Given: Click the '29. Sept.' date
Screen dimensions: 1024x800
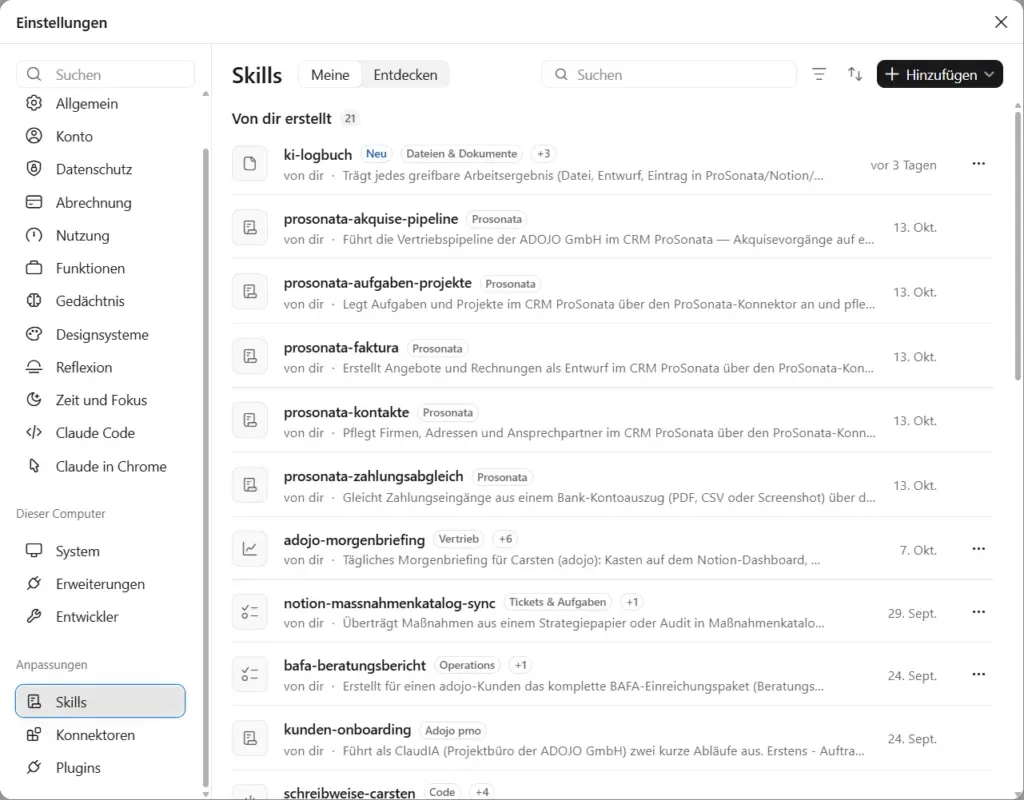Looking at the screenshot, I should coord(912,613).
